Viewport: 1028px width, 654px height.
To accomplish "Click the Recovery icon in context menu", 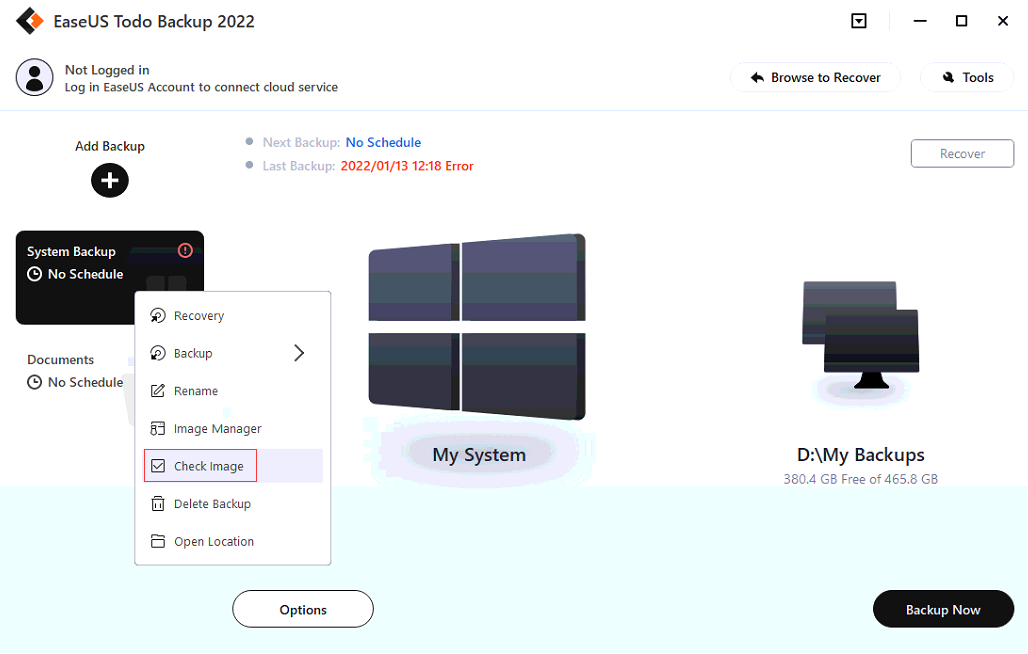I will coord(157,316).
